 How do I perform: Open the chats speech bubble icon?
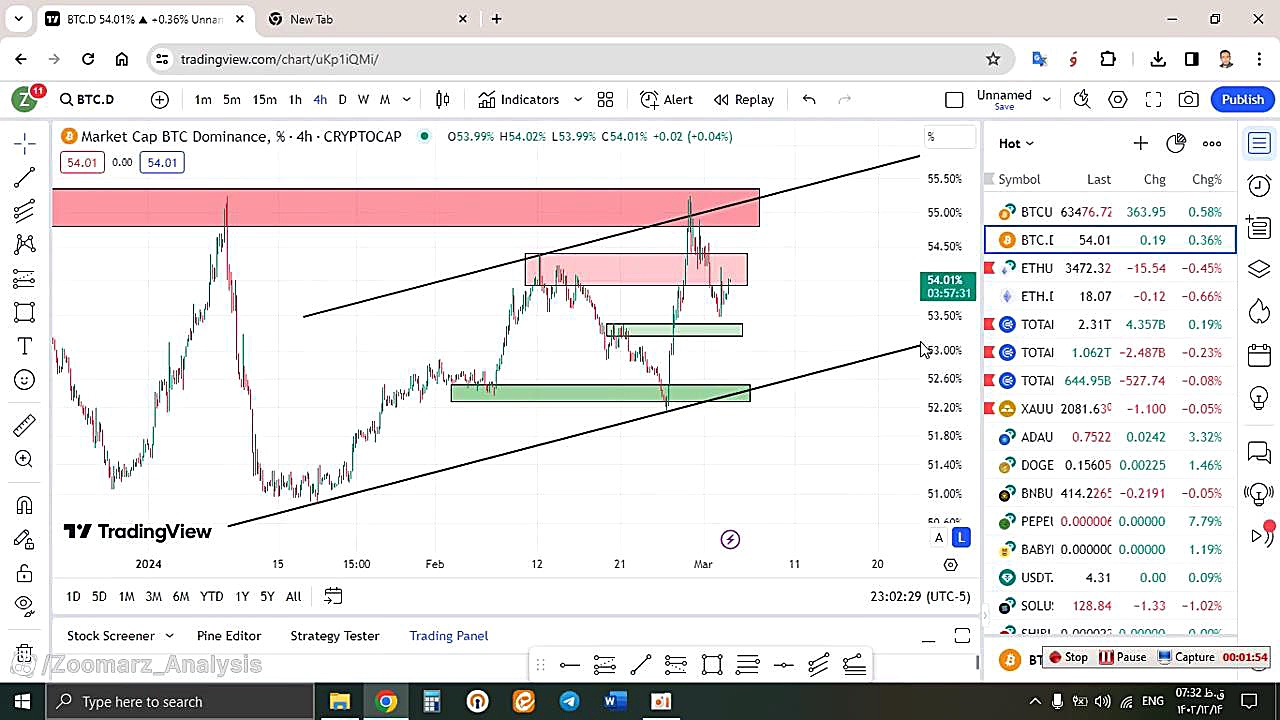point(1259,452)
